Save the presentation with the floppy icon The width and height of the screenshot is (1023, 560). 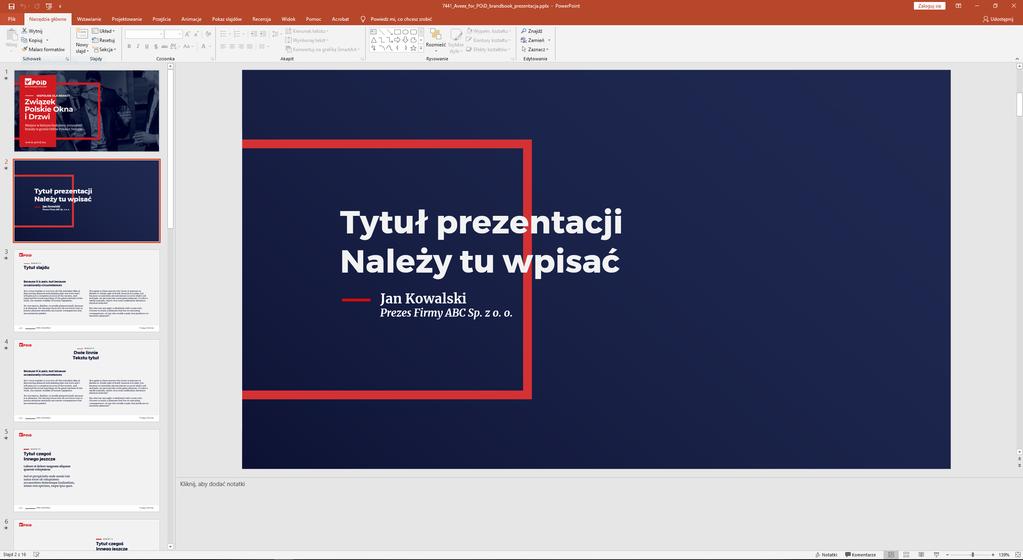click(x=11, y=6)
